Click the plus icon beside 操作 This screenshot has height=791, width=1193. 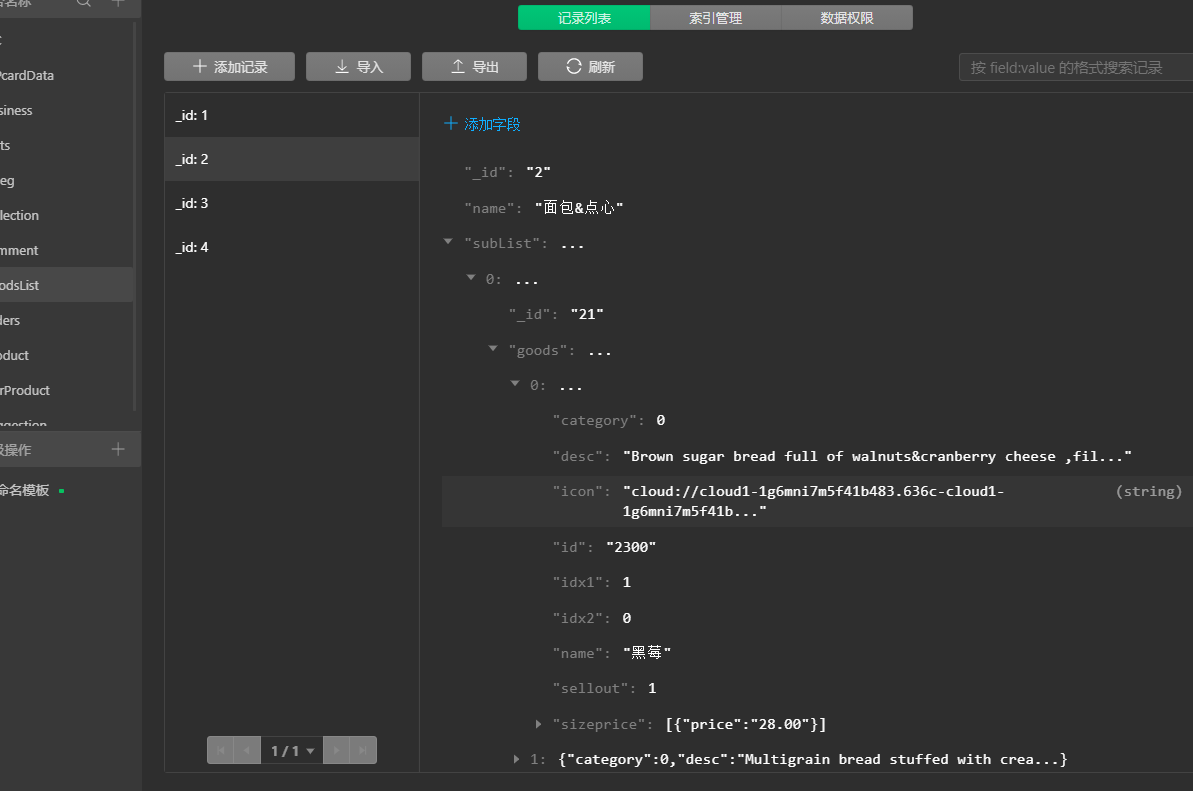pos(118,450)
